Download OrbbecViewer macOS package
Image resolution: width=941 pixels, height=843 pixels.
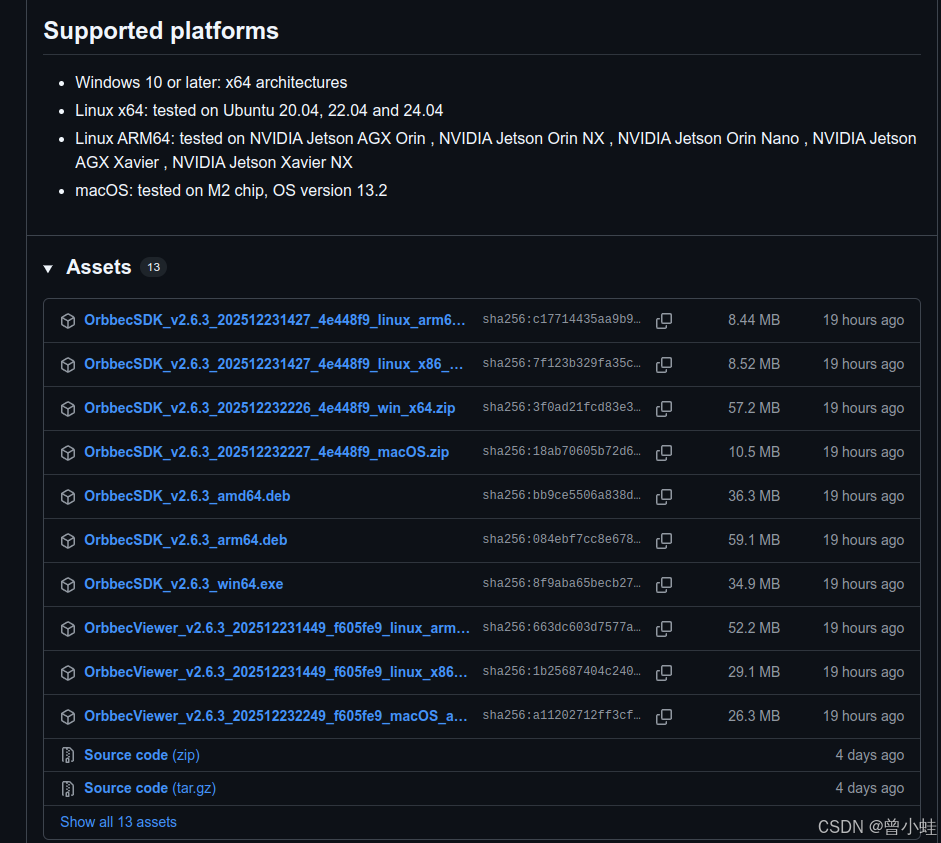pyautogui.click(x=275, y=716)
